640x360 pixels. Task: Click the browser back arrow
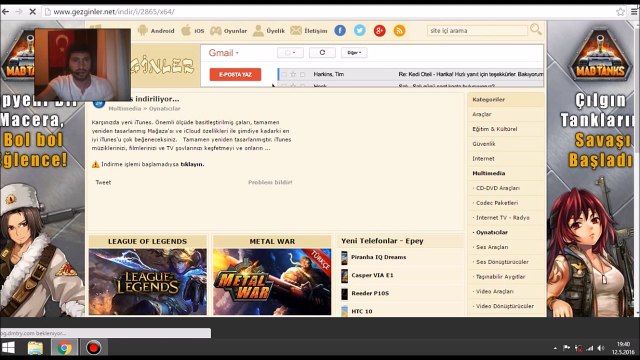(x=5, y=12)
